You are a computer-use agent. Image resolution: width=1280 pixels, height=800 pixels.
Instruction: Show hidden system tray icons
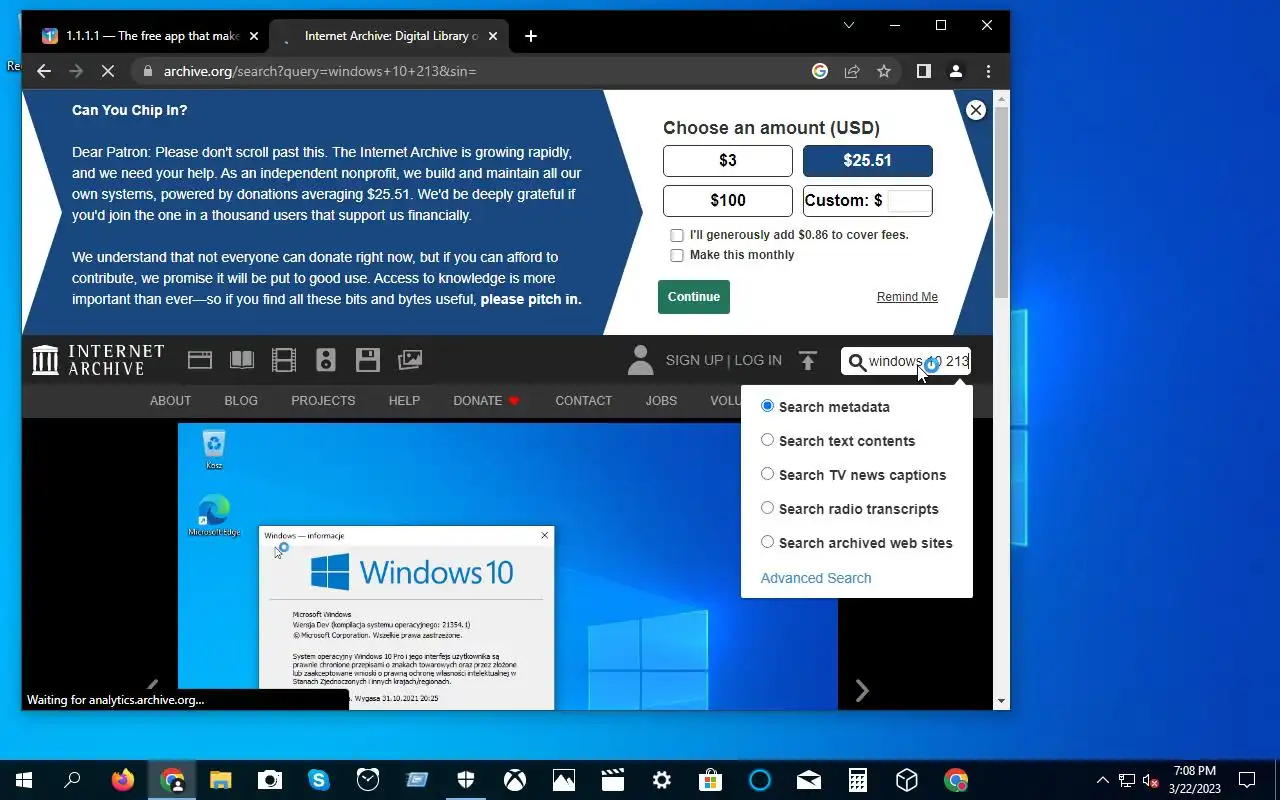[1103, 780]
